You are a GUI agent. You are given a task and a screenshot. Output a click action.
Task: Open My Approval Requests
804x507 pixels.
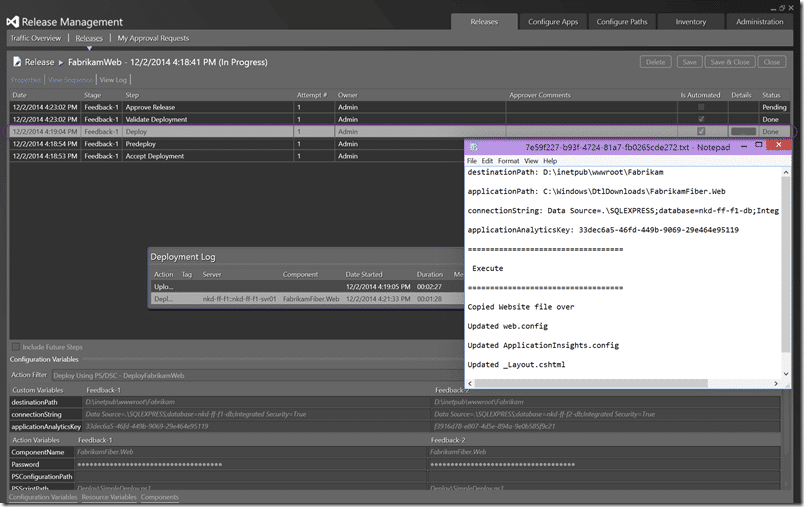(x=153, y=38)
